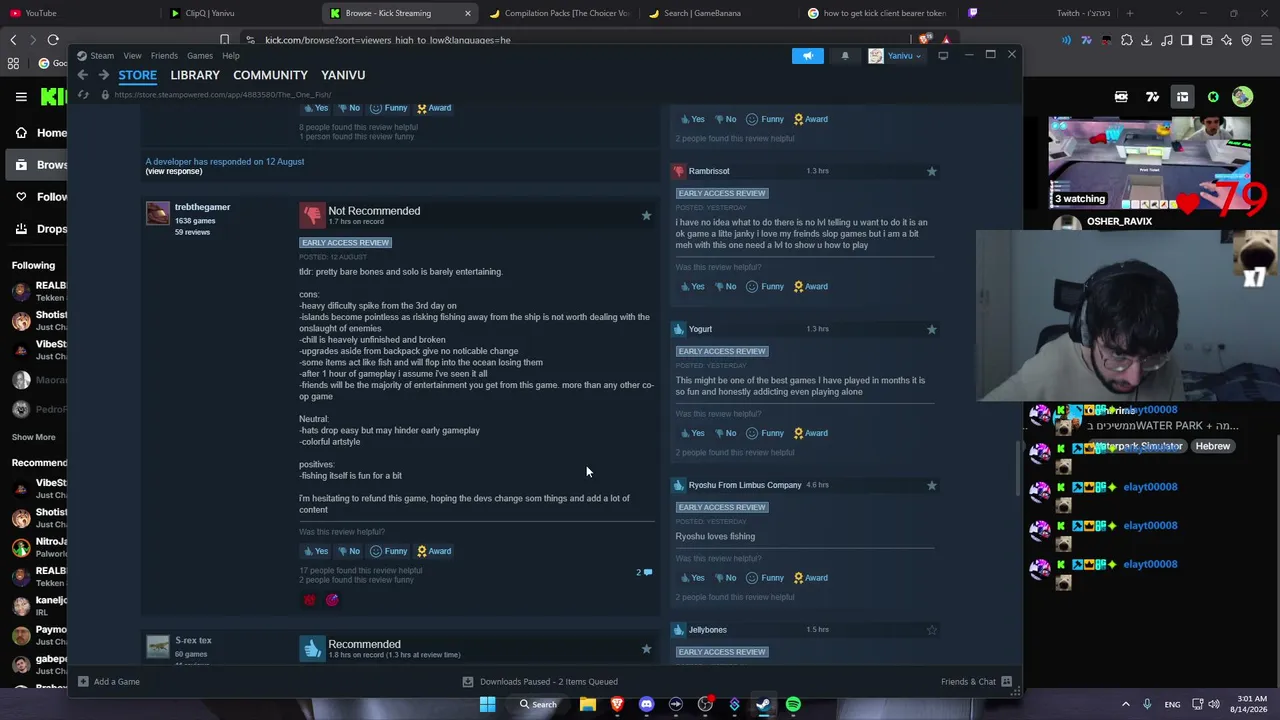The image size is (1280, 720).
Task: Open the Brave browser taskbar icon
Action: (x=617, y=704)
